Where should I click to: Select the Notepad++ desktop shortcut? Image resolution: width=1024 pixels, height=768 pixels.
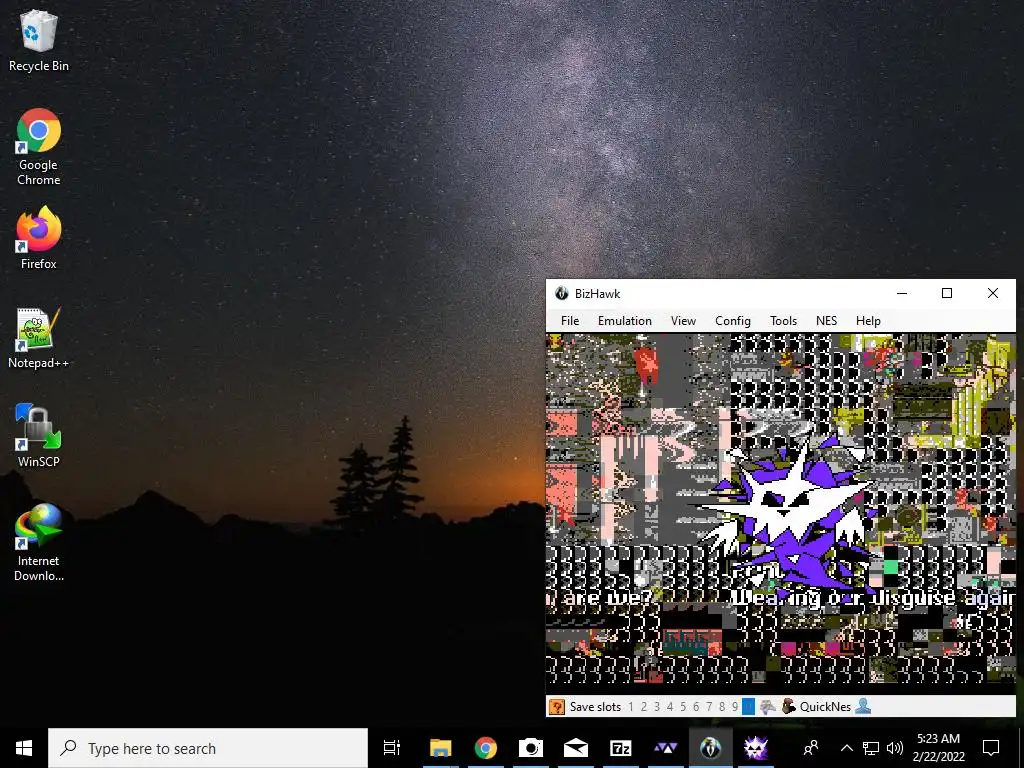tap(39, 338)
